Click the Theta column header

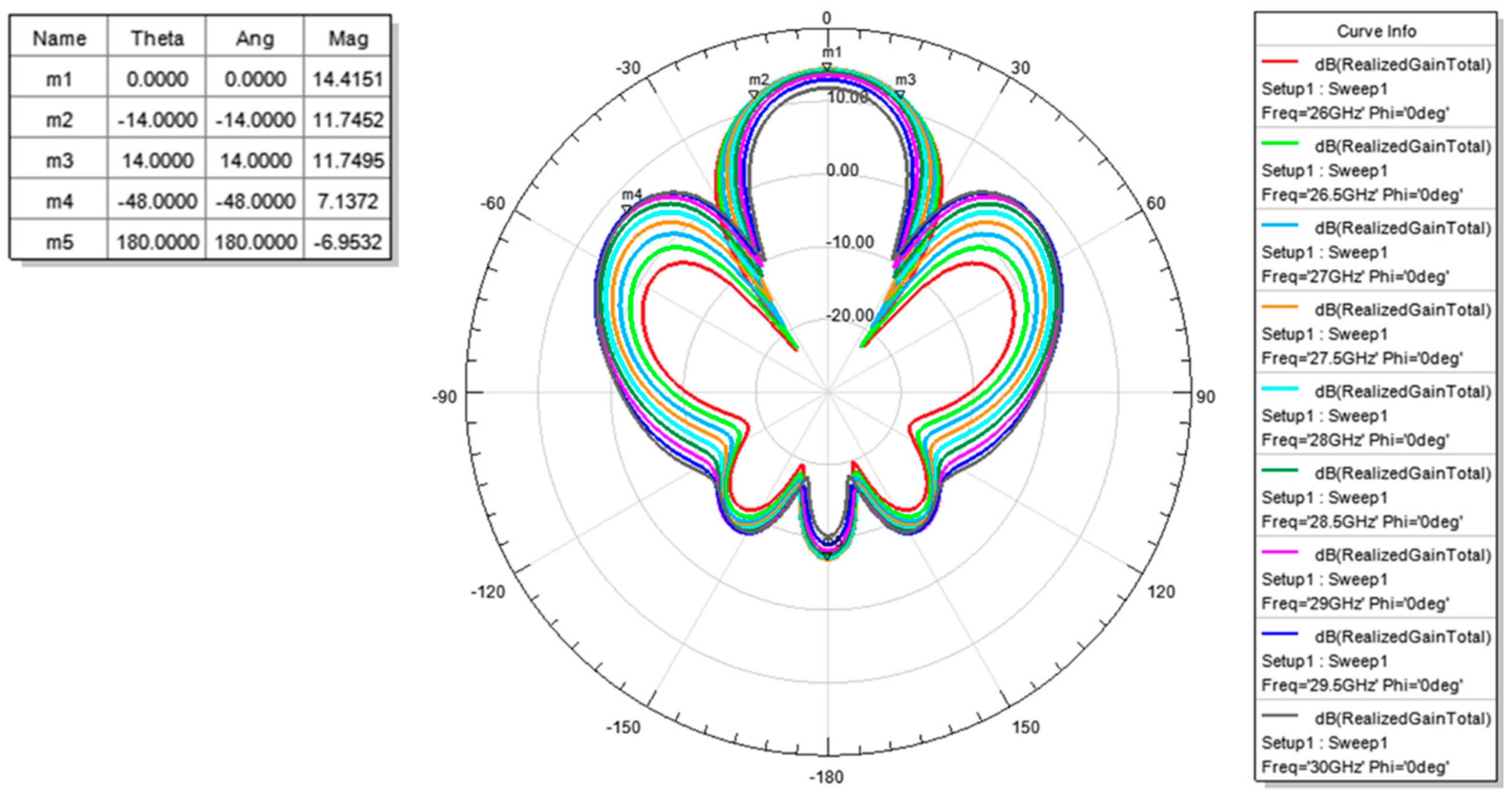pos(157,38)
